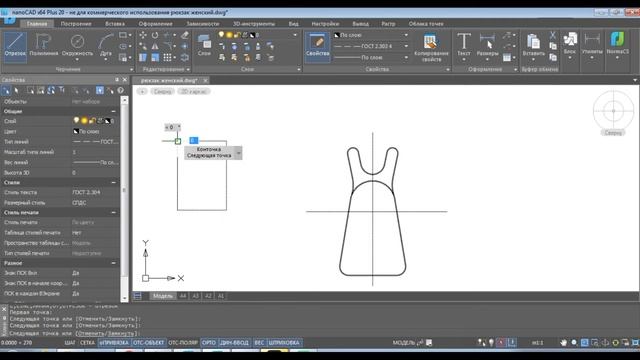Switch to the A4 layout tab
This screenshot has width=640, height=360.
click(x=183, y=296)
